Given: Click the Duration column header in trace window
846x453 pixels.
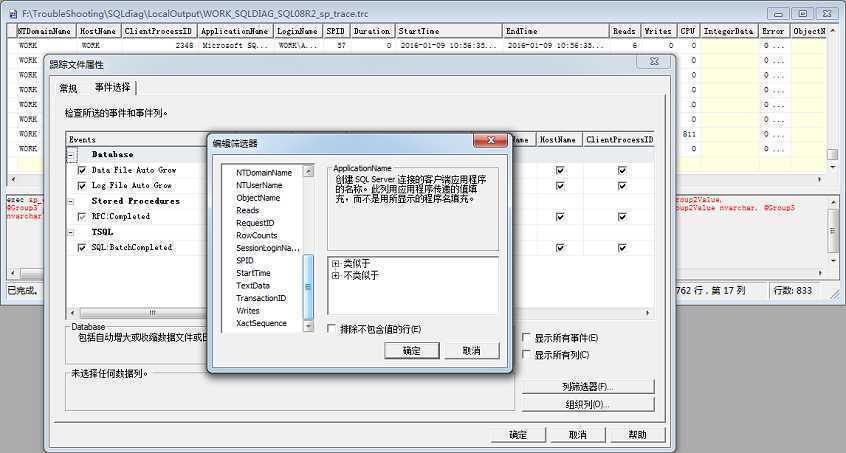Looking at the screenshot, I should [x=372, y=31].
